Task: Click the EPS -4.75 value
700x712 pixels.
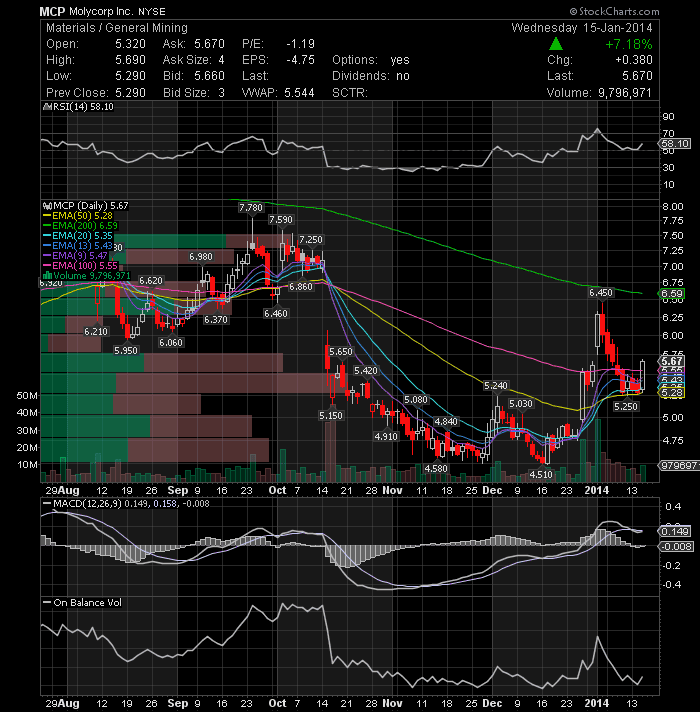Action: 300,60
